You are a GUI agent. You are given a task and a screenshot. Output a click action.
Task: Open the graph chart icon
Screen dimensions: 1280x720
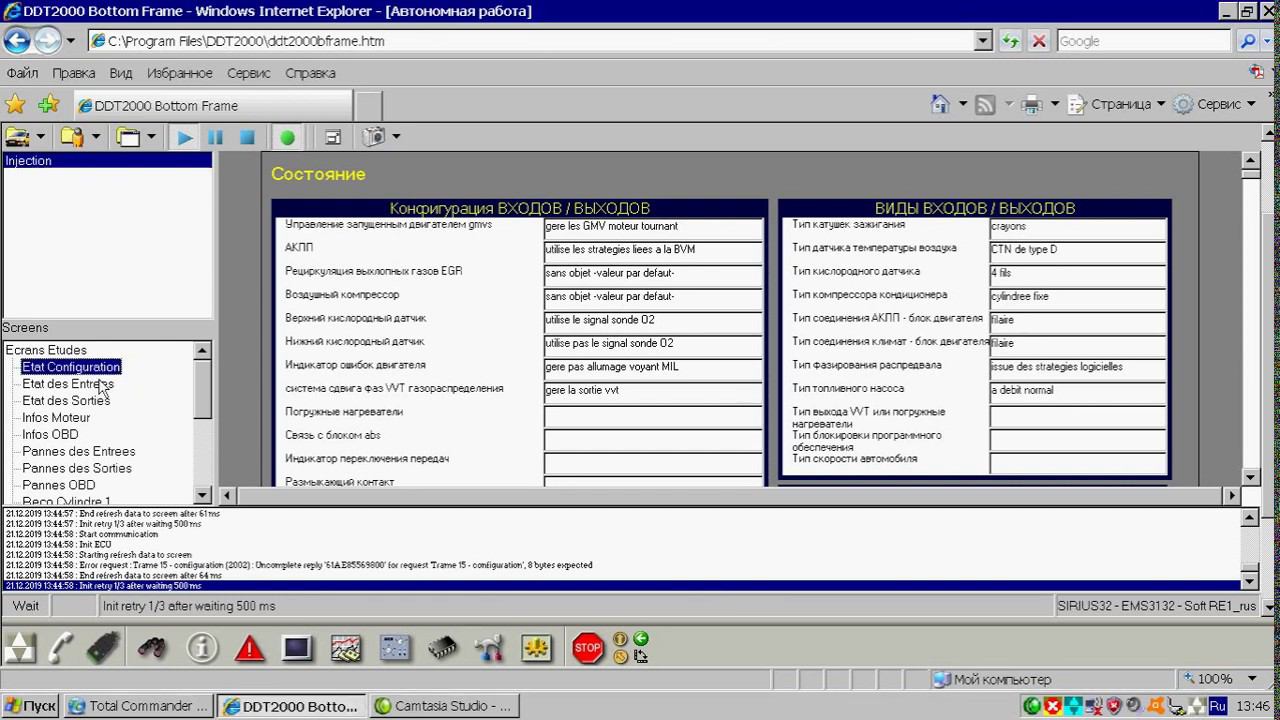pyautogui.click(x=346, y=648)
